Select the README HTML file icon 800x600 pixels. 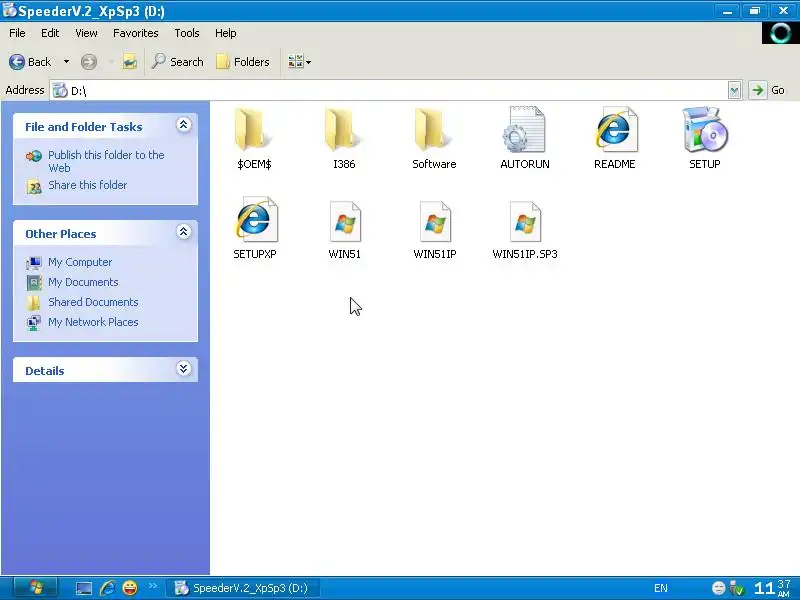615,131
